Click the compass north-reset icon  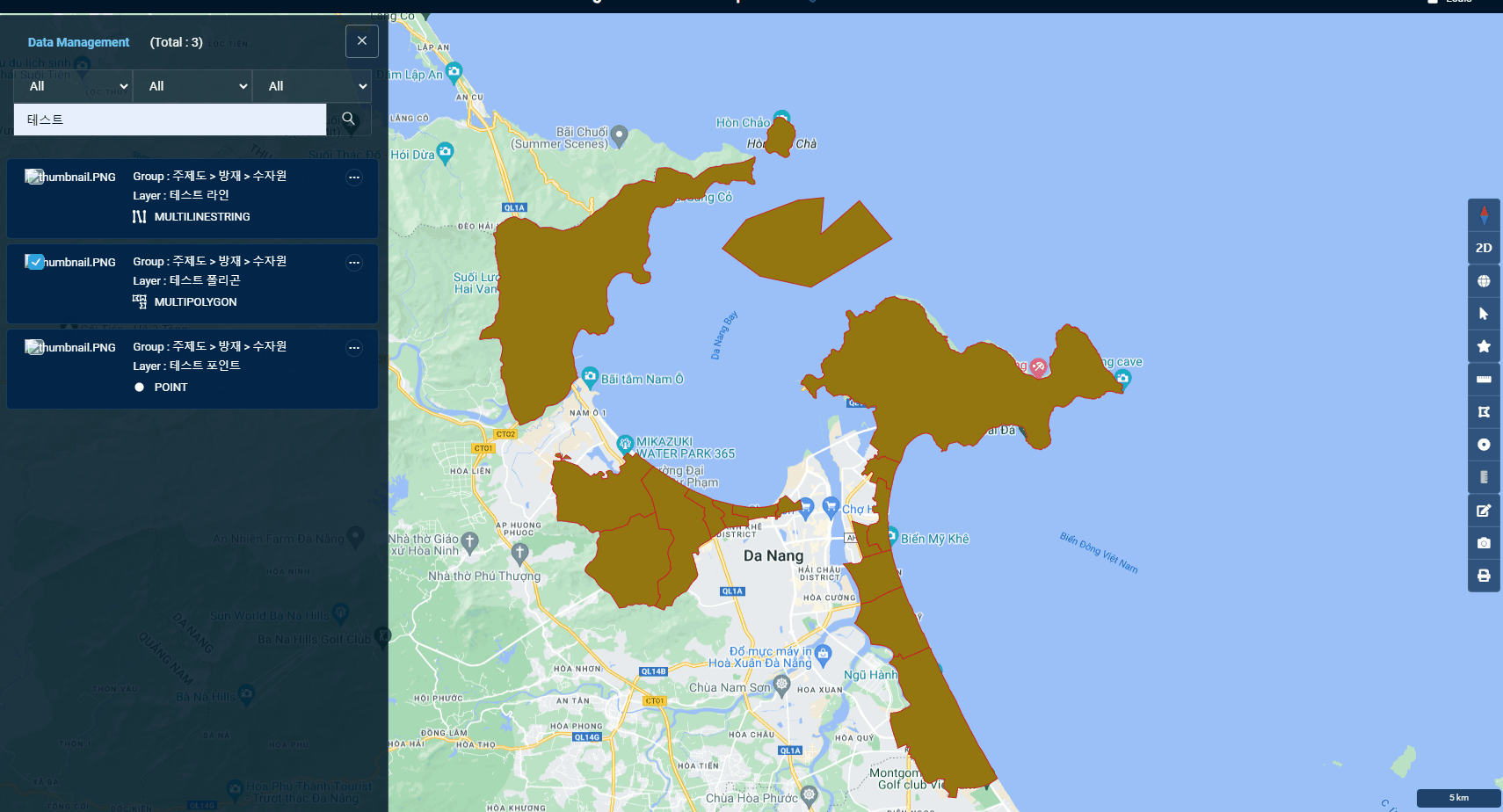[1484, 215]
